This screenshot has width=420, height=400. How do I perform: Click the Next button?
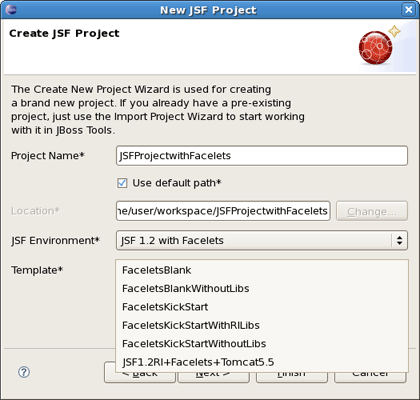click(x=214, y=377)
